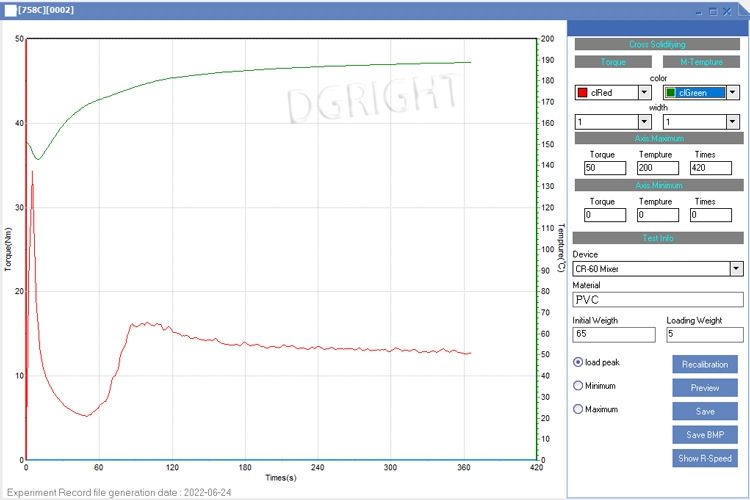The height and width of the screenshot is (500, 750).
Task: Focus the Axis Minimum Torque field
Action: click(605, 215)
